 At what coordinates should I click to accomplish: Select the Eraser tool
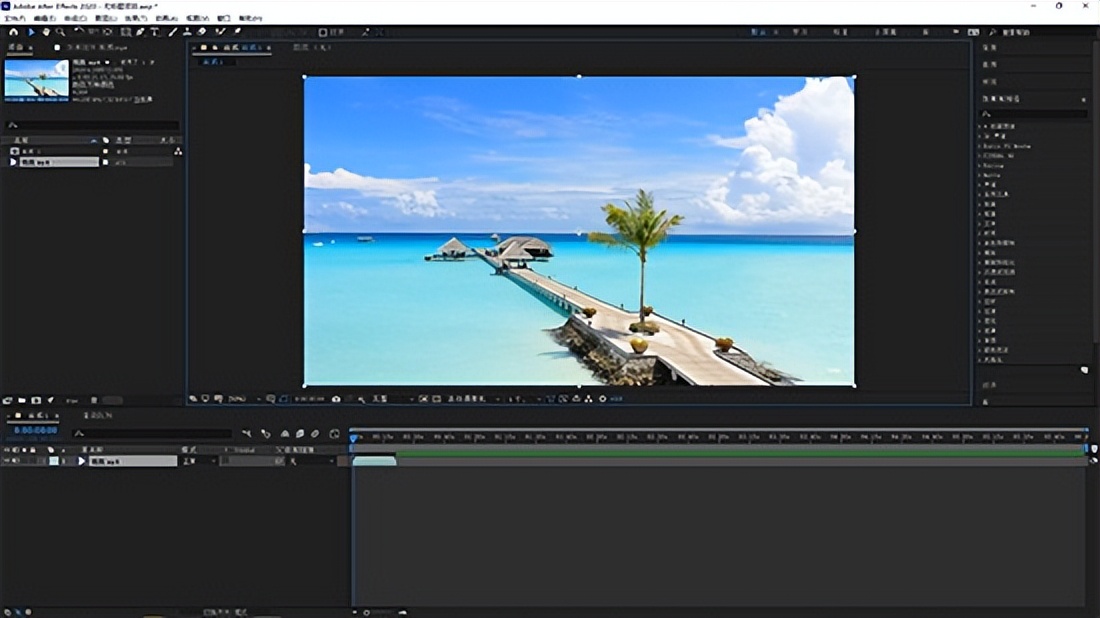[201, 32]
